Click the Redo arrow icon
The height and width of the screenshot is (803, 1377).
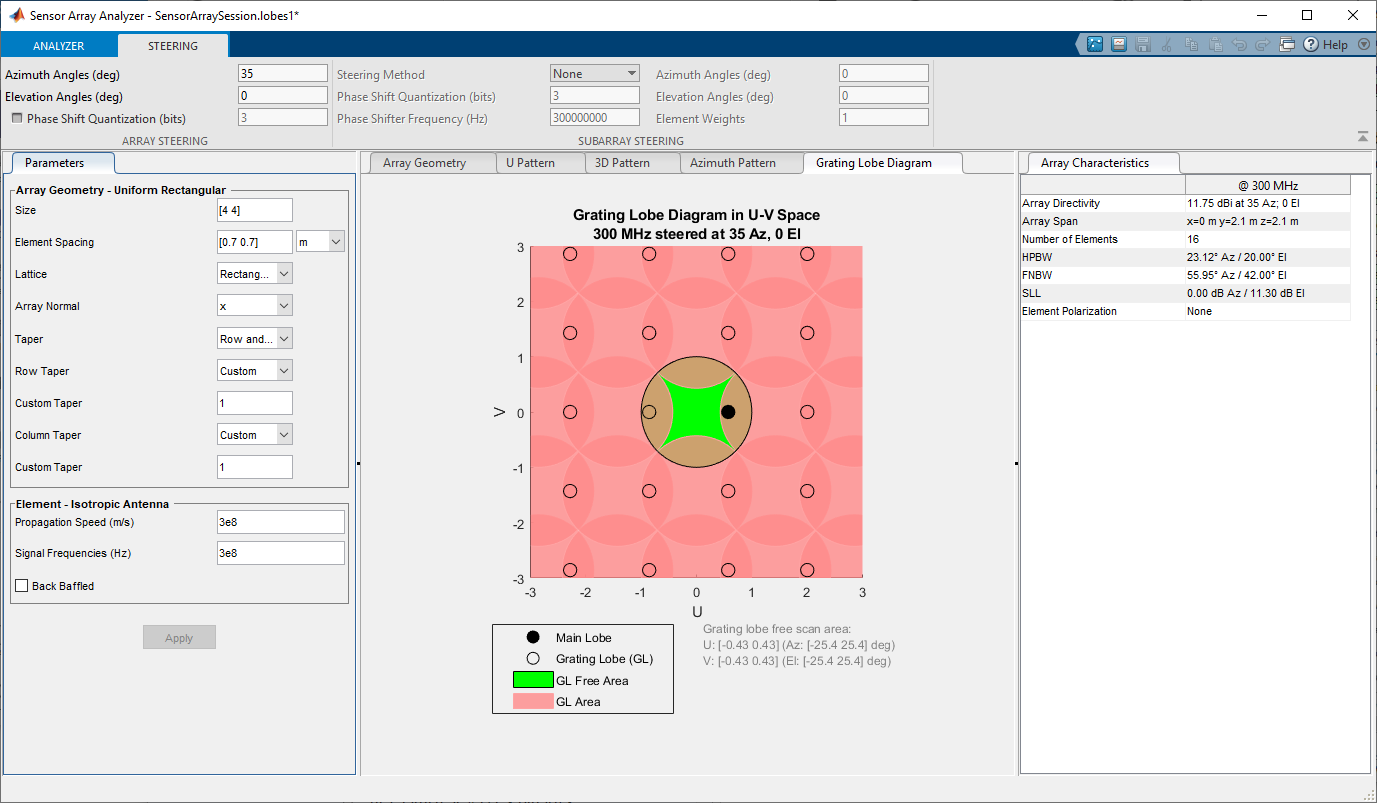(1263, 44)
